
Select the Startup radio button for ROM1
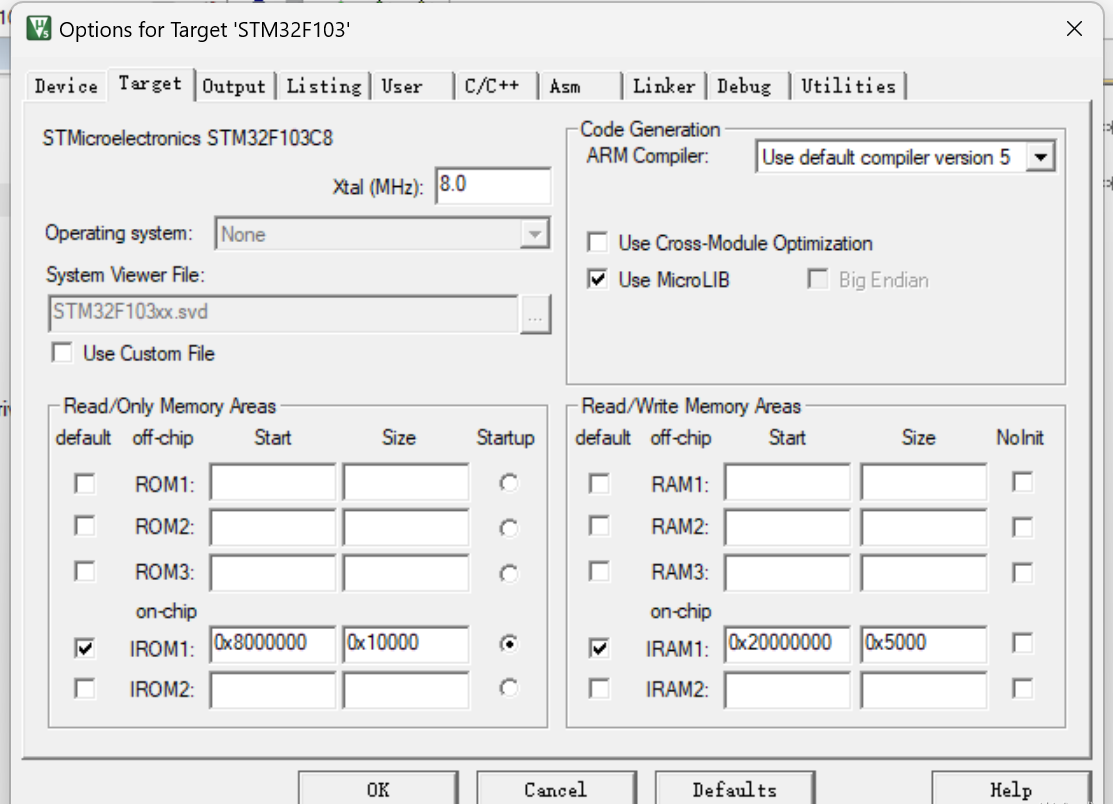pyautogui.click(x=508, y=482)
